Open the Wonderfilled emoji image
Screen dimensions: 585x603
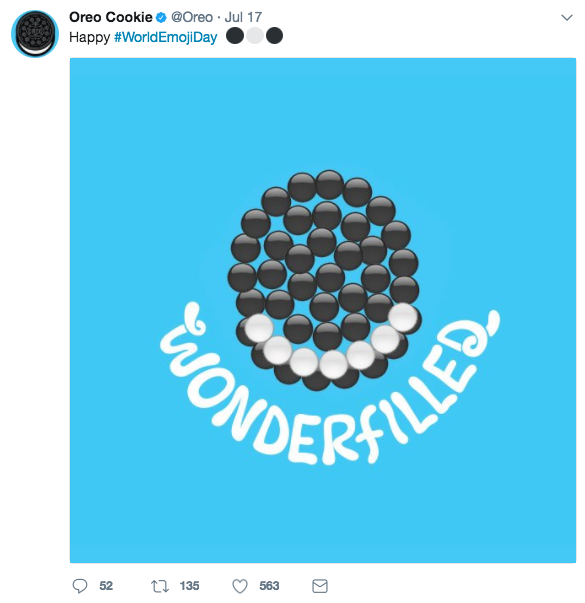[x=323, y=310]
